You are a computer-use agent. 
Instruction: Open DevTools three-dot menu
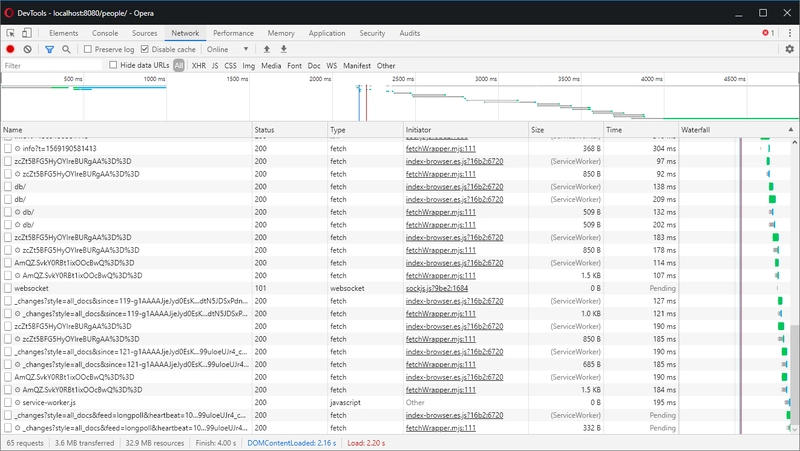pyautogui.click(x=788, y=33)
